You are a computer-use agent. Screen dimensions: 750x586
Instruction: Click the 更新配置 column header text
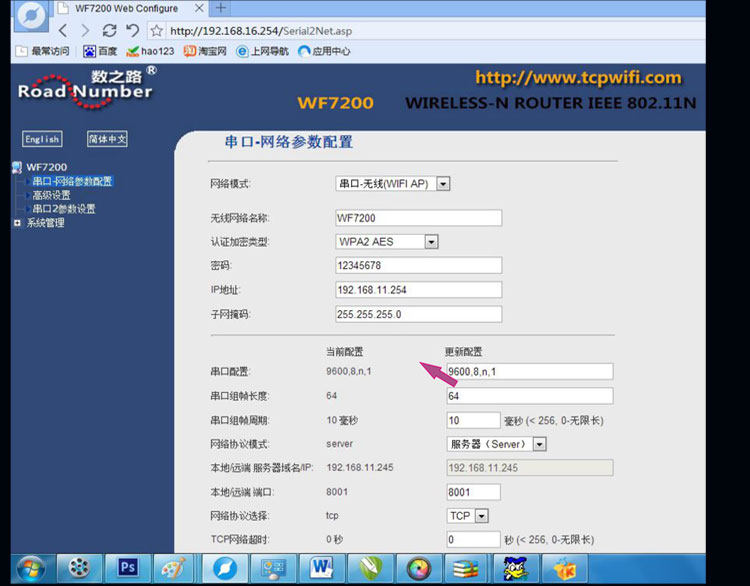463,352
